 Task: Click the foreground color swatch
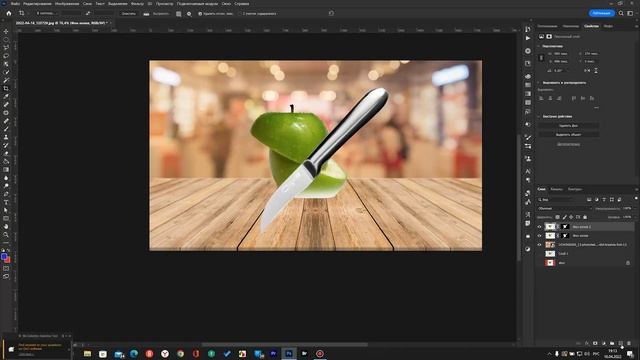point(4,257)
